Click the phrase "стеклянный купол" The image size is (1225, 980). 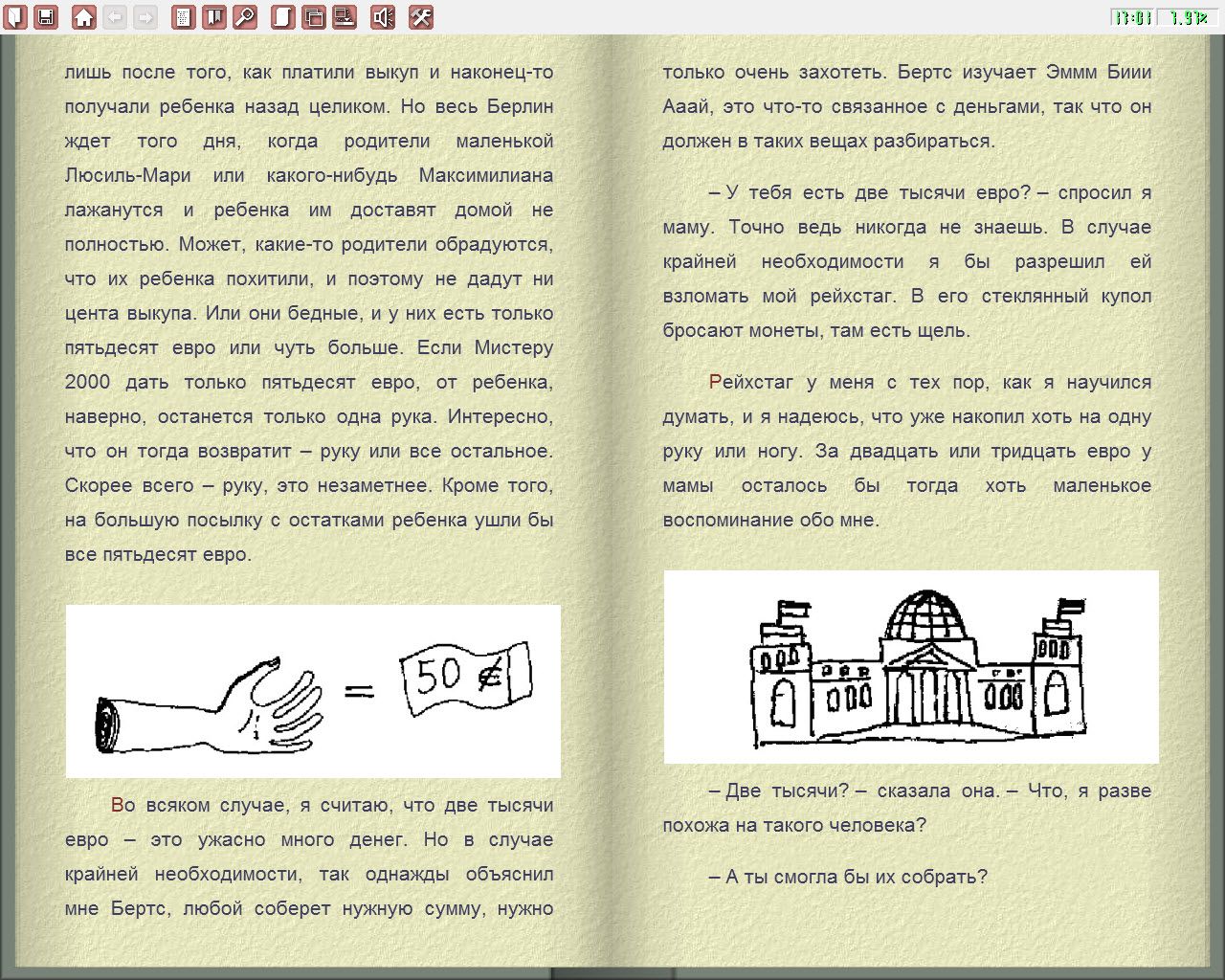tap(1066, 296)
